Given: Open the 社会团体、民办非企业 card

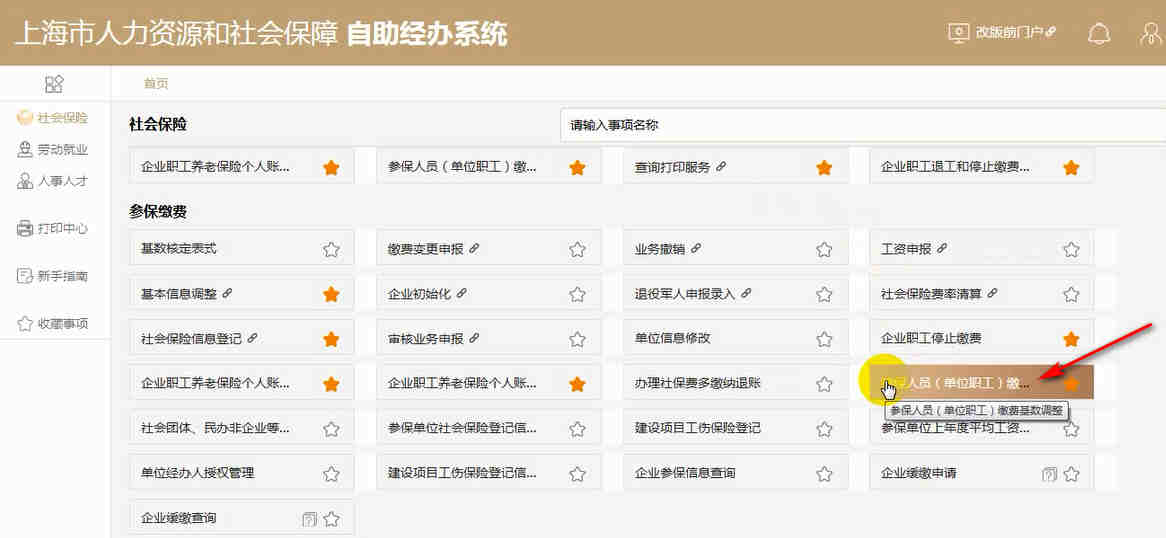Looking at the screenshot, I should click(x=242, y=428).
